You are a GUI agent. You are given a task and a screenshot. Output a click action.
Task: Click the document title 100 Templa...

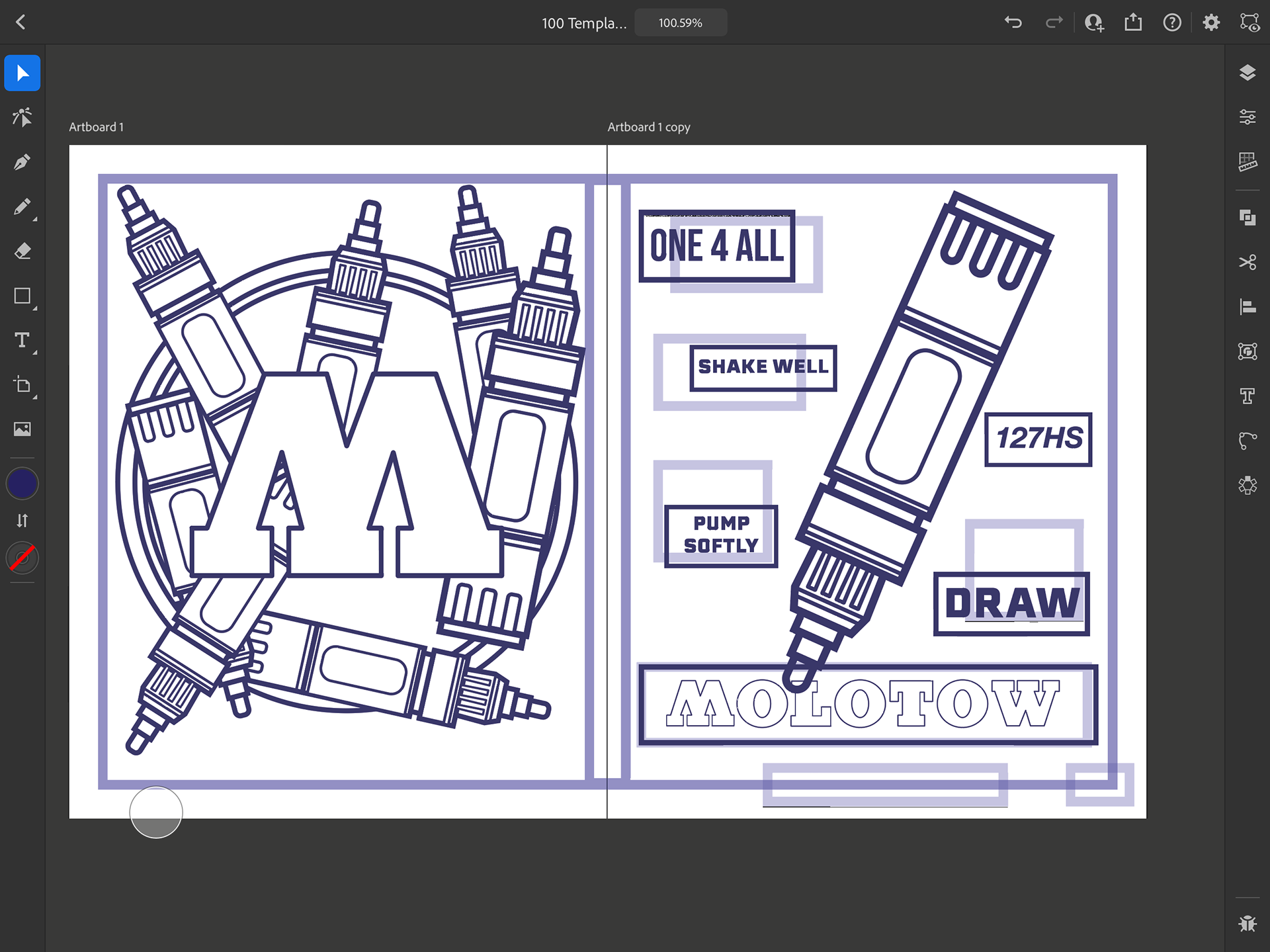click(x=584, y=23)
